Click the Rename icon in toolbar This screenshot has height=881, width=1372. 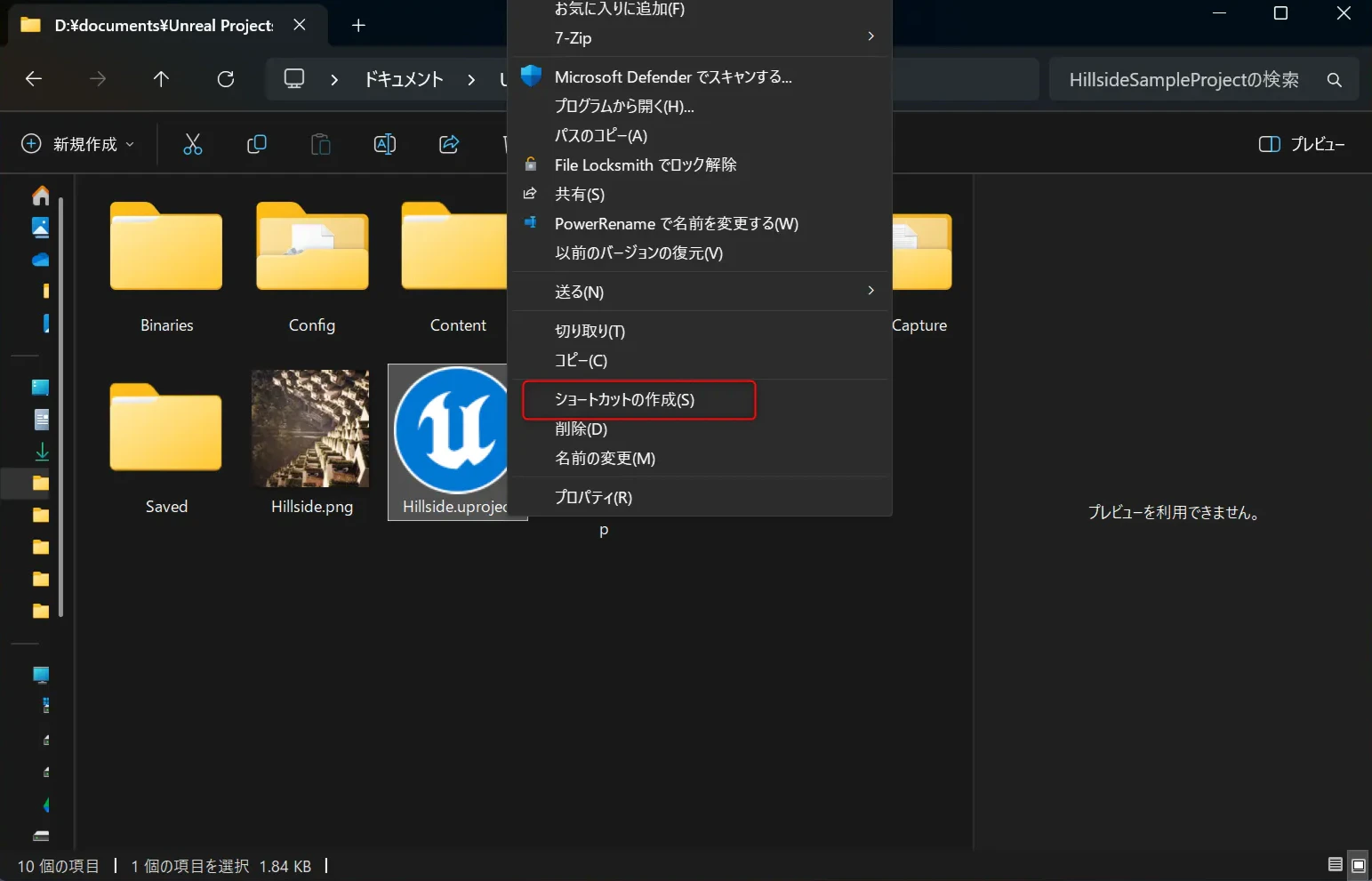tap(385, 144)
